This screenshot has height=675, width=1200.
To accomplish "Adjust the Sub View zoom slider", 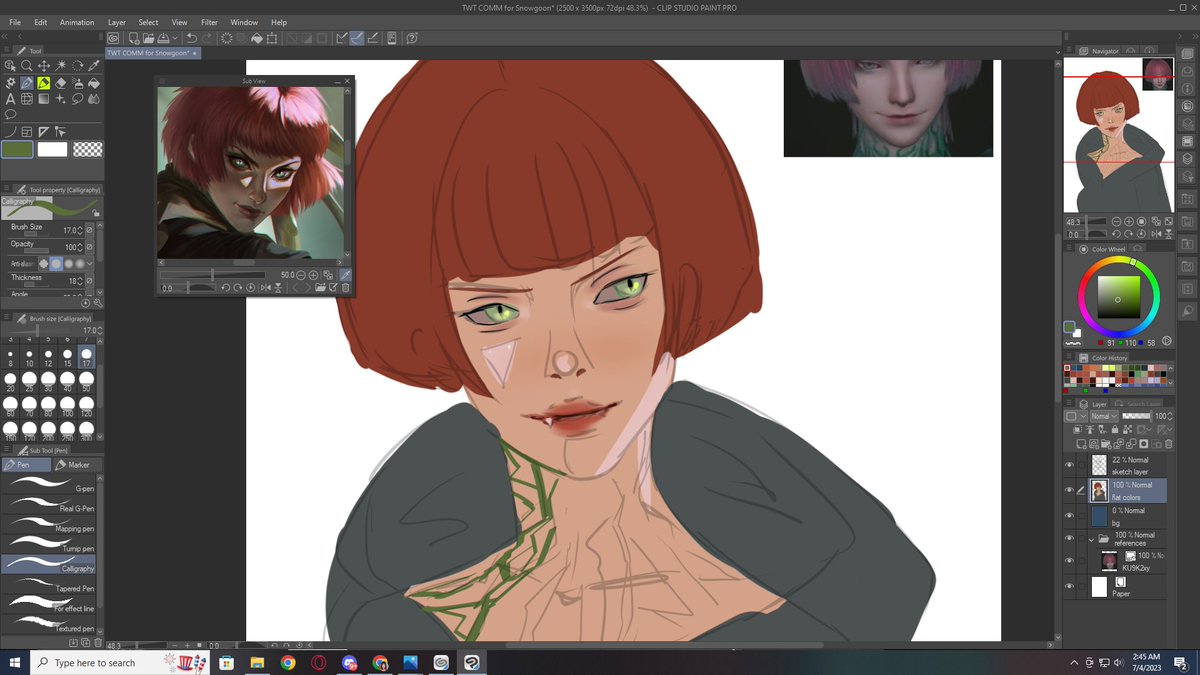I will (x=212, y=275).
